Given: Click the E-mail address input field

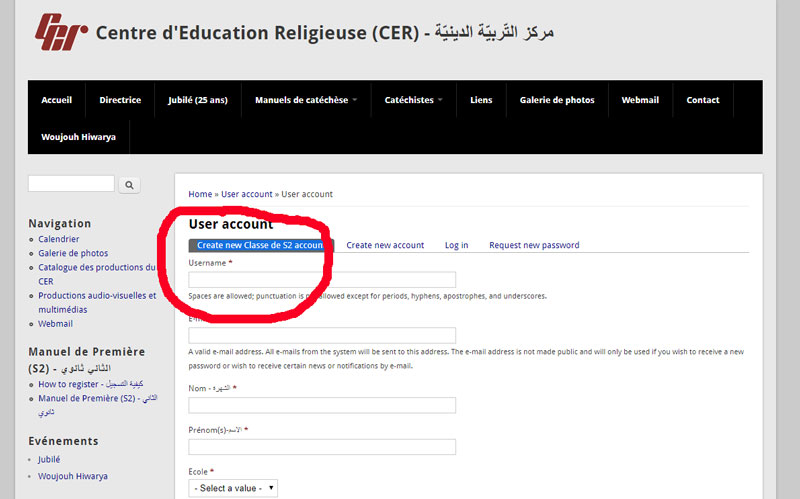Looking at the screenshot, I should (322, 335).
